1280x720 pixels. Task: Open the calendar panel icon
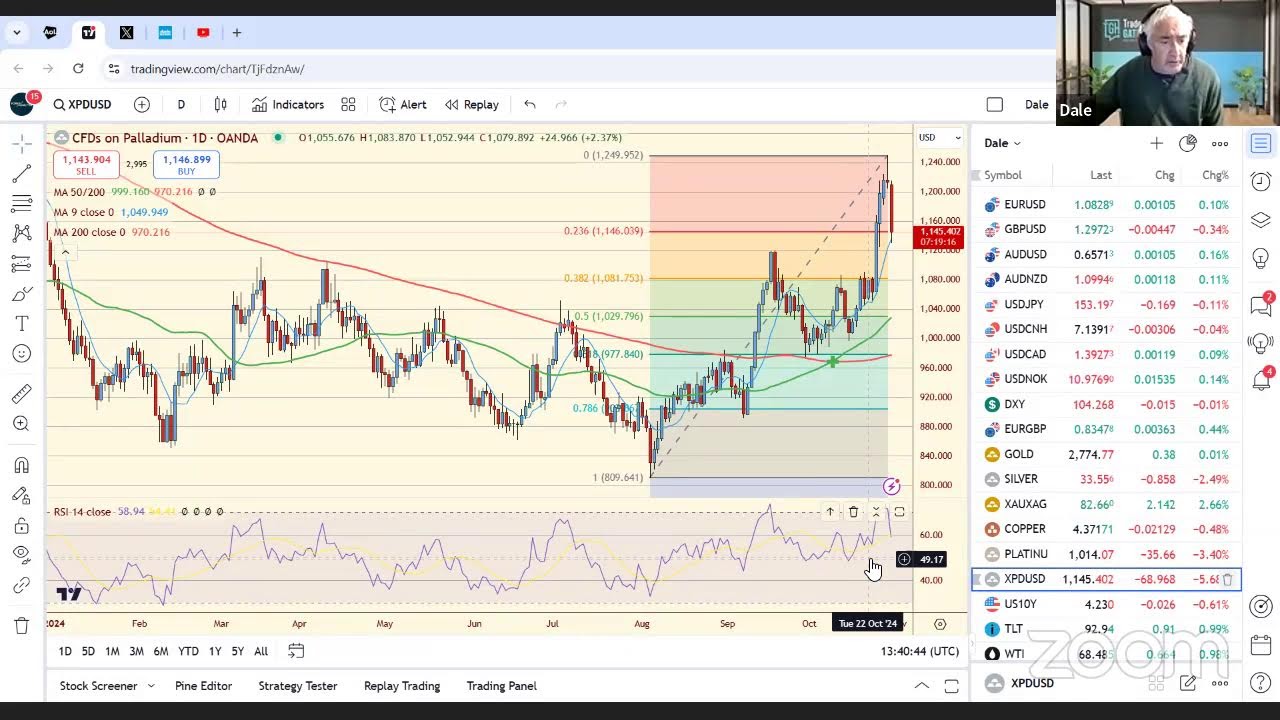pos(1261,644)
